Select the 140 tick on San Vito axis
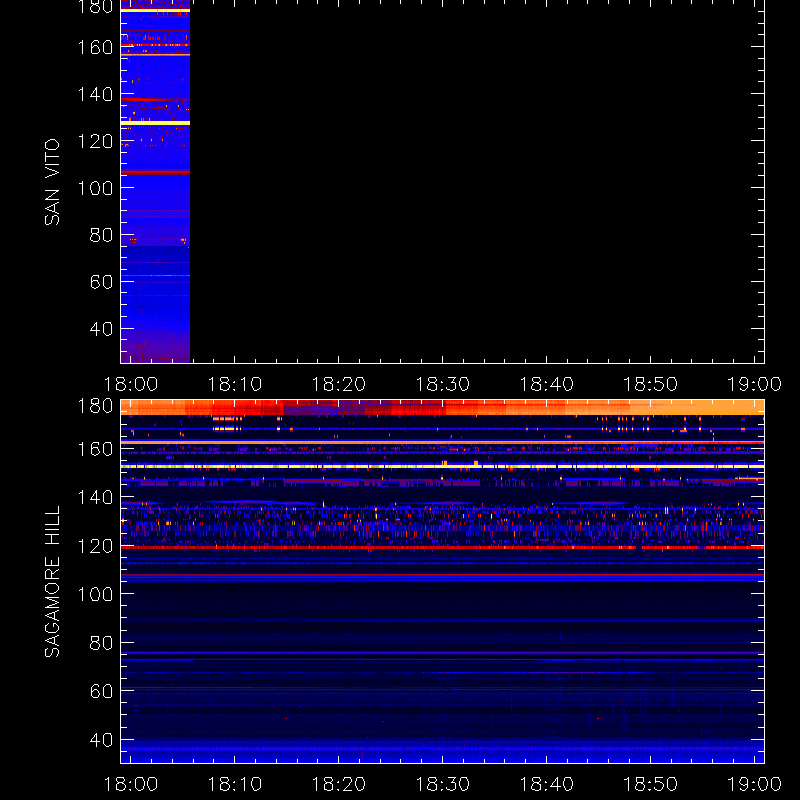 95,94
